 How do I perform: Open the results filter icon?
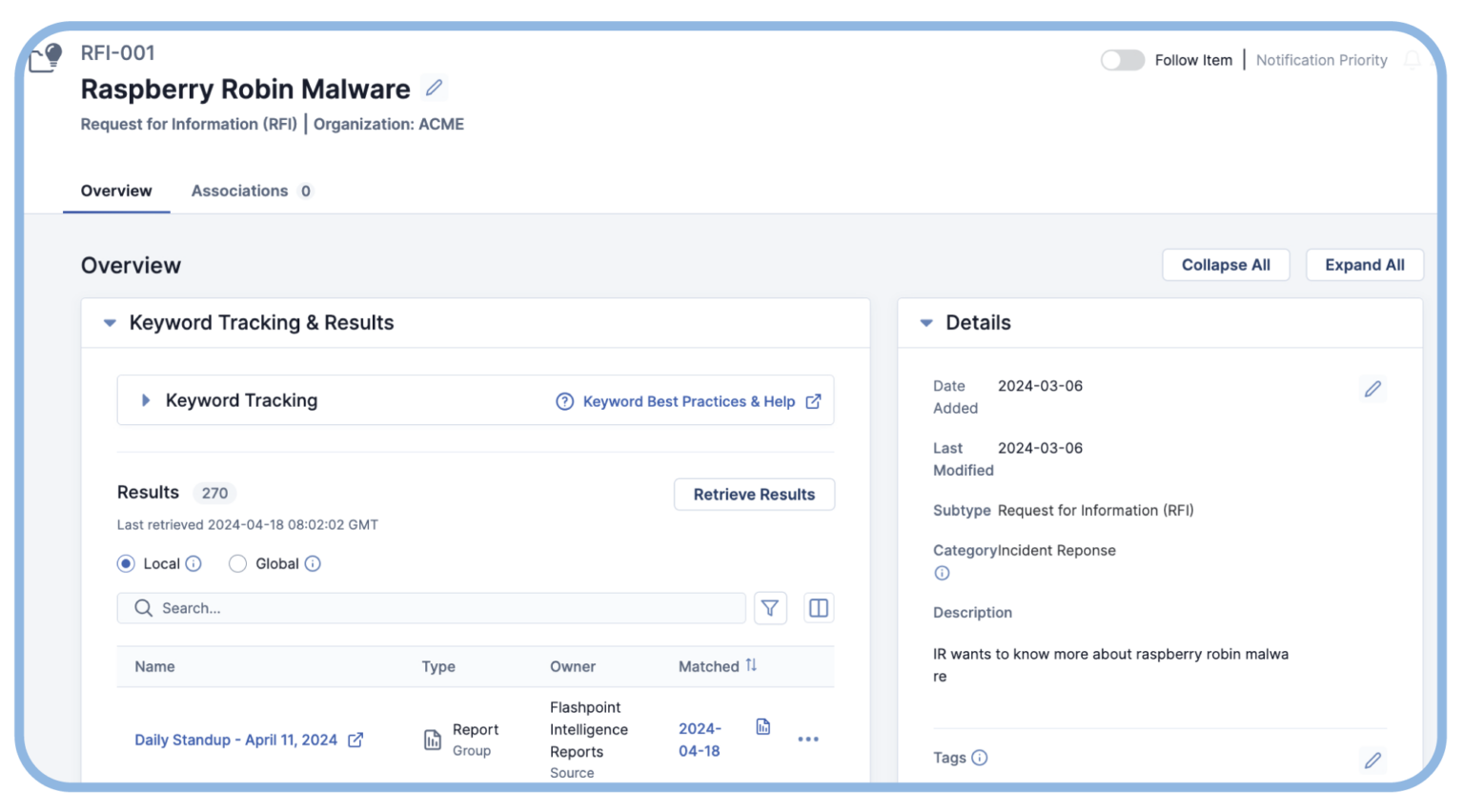770,608
